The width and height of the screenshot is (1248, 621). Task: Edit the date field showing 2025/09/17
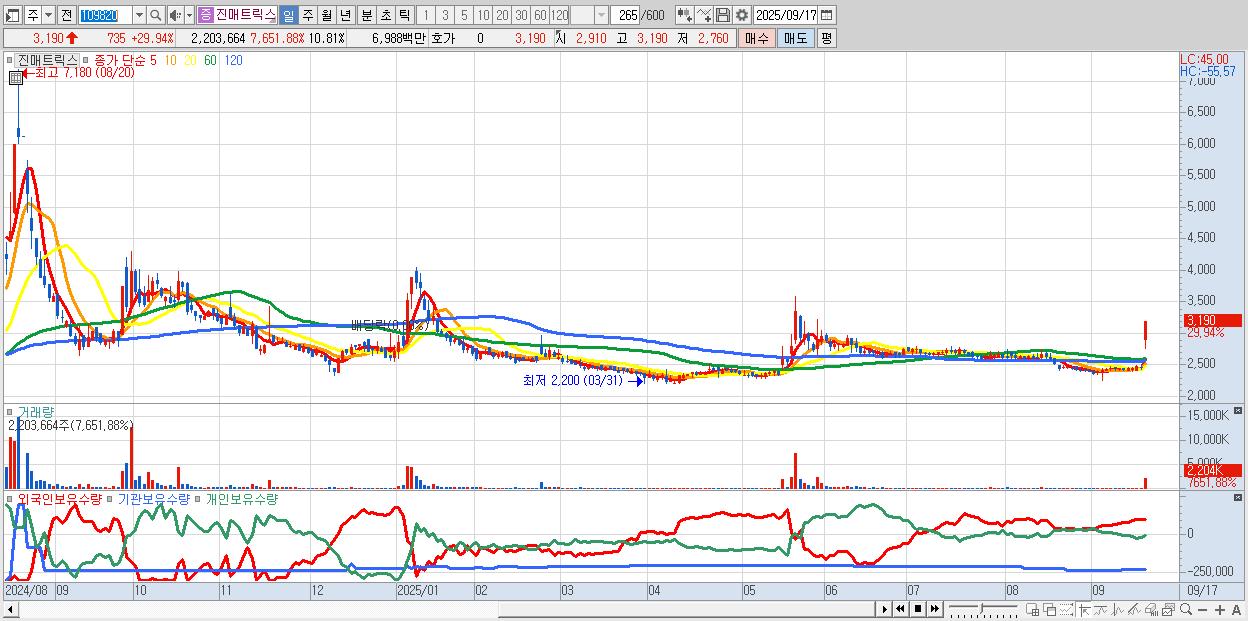click(787, 15)
